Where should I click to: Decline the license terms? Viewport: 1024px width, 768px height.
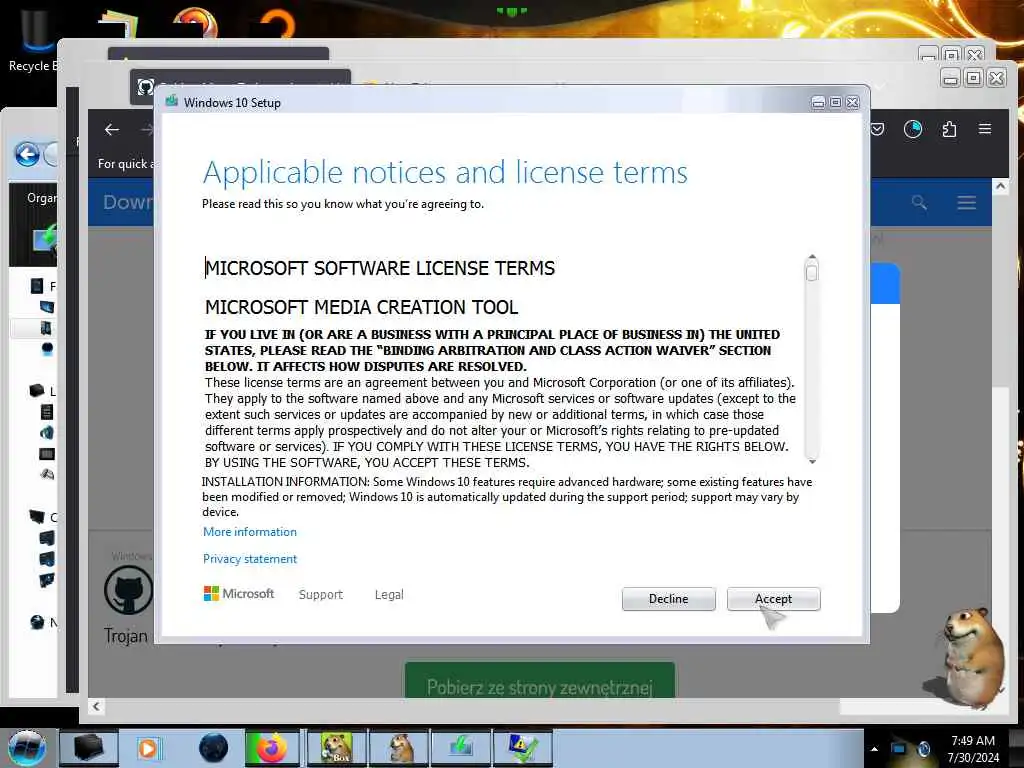(x=668, y=599)
